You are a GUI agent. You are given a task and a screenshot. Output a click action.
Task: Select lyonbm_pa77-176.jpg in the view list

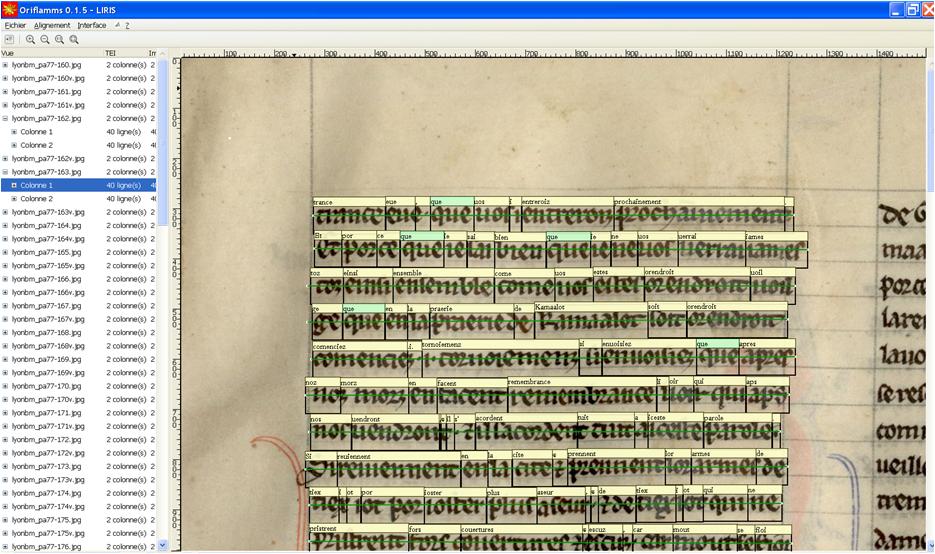pos(47,547)
